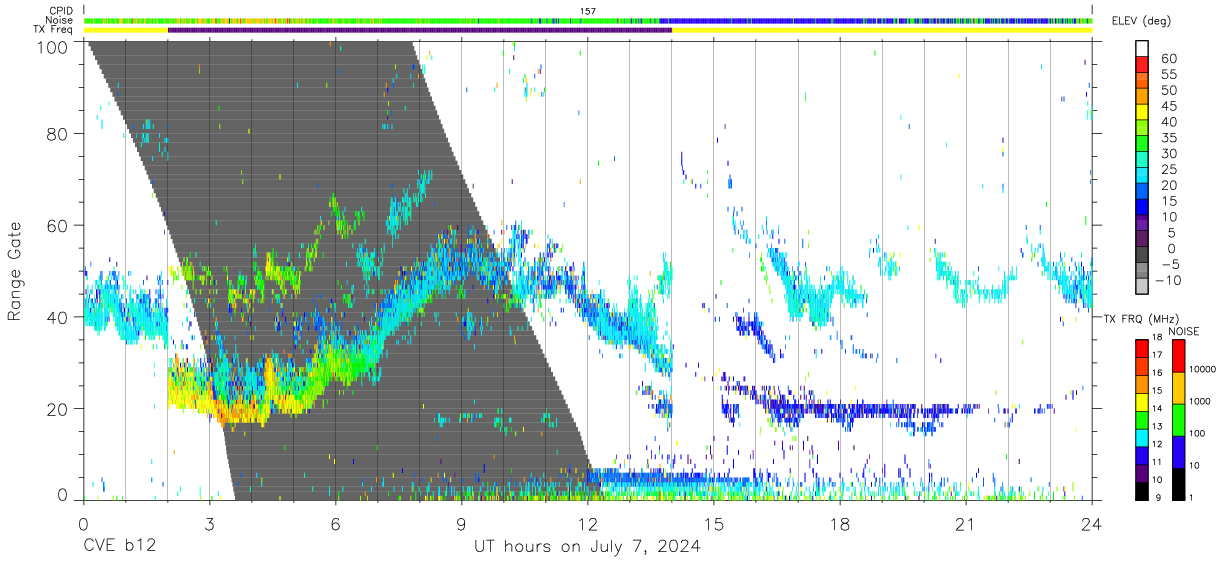Click the black bottom segment of the TX FRQ colorbar
Image resolution: width=1228 pixels, height=567 pixels.
tap(1142, 491)
